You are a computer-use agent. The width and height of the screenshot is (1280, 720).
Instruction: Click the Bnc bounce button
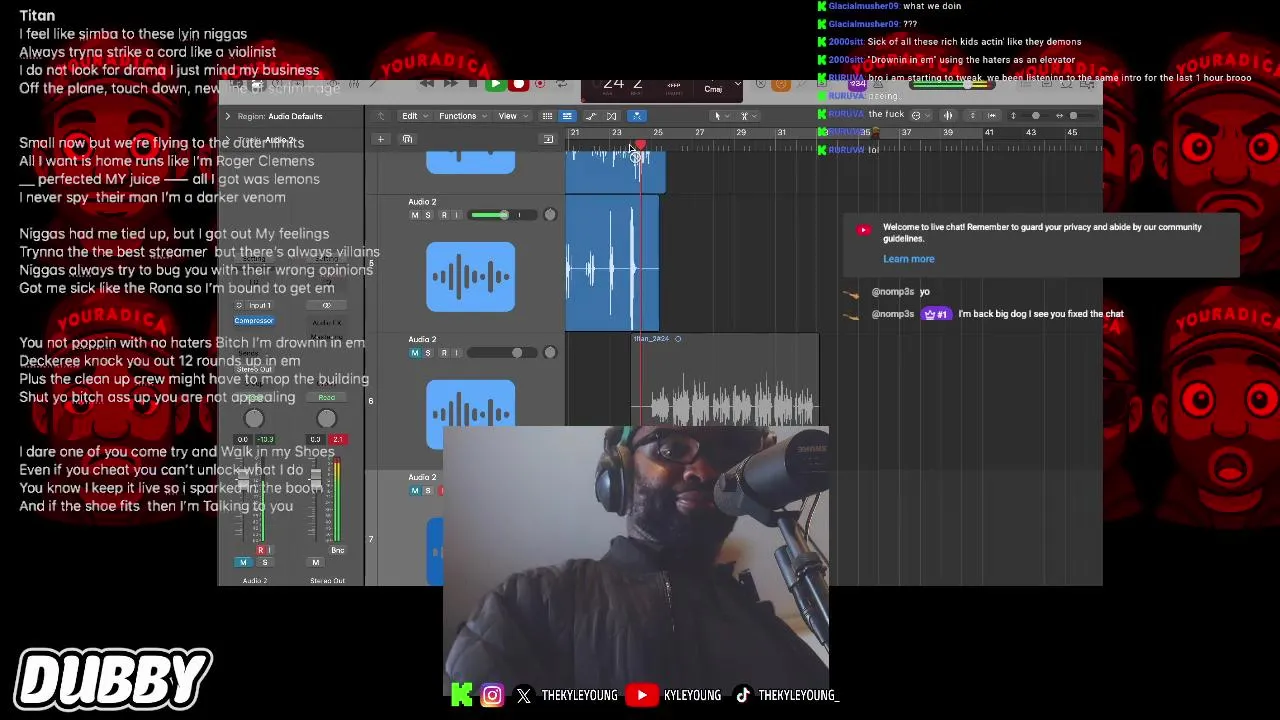[338, 551]
